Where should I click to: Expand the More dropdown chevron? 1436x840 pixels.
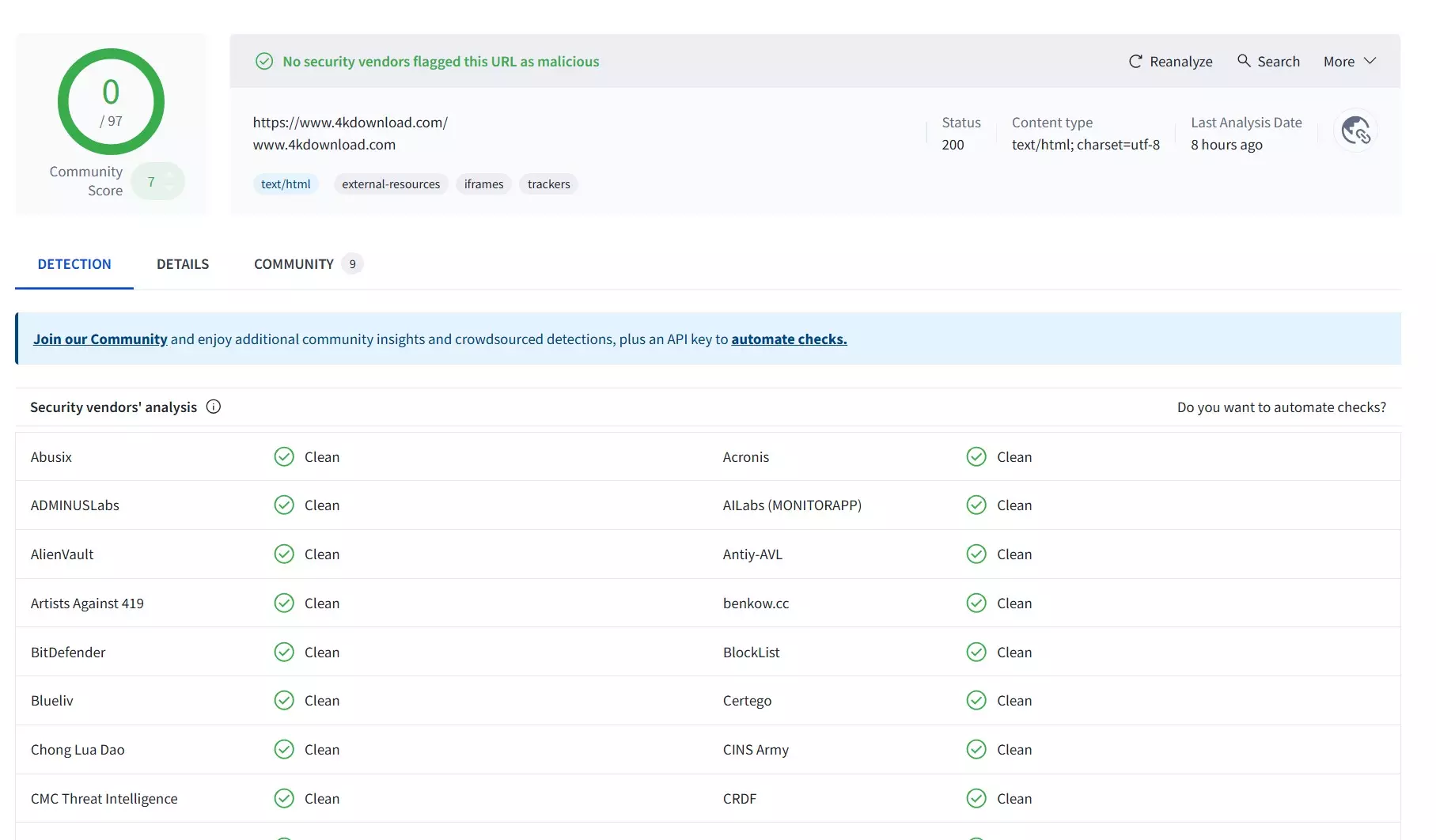(1370, 61)
